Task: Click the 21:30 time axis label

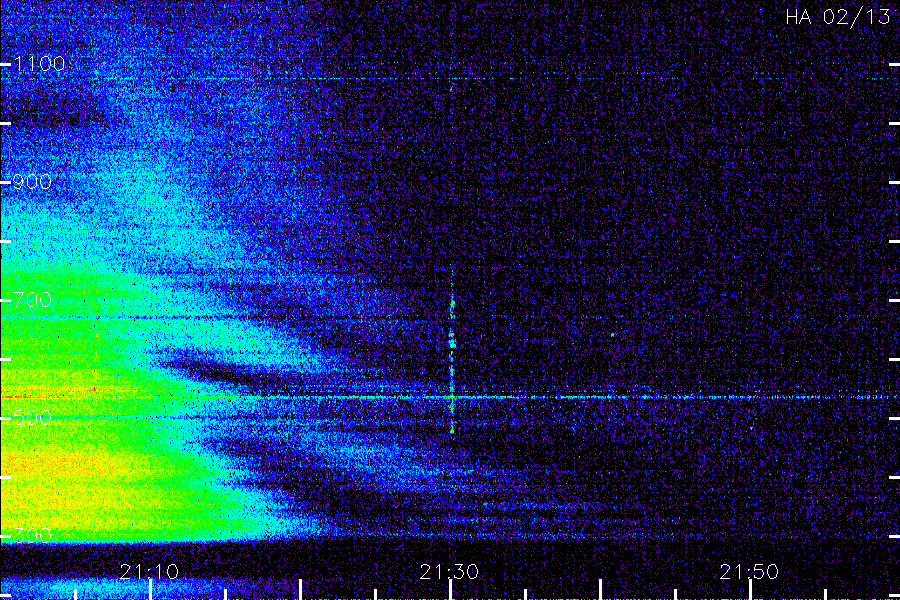Action: pyautogui.click(x=449, y=572)
